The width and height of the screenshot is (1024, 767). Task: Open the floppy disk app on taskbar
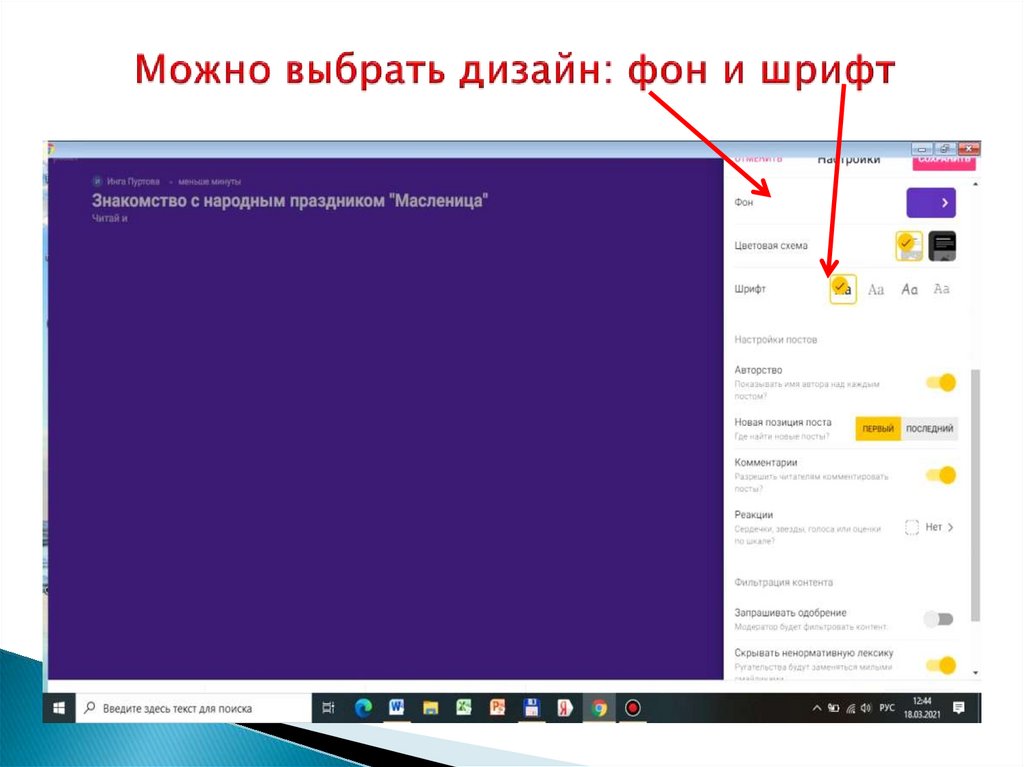532,708
